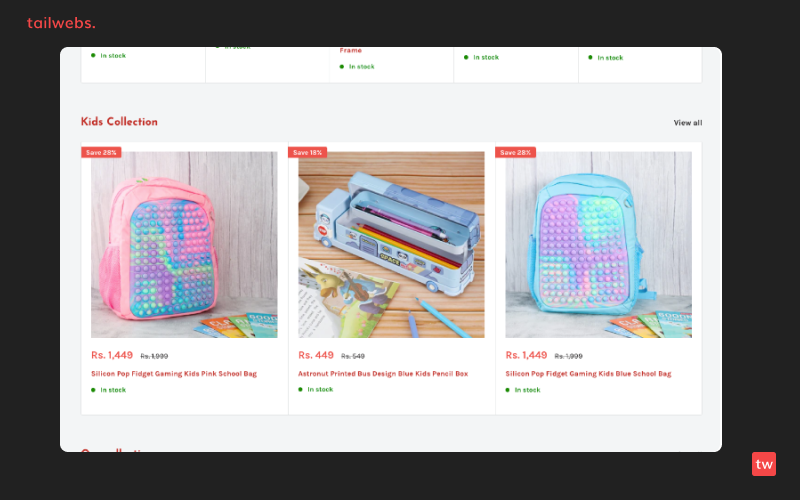Click In stock indicator under pink bag
The width and height of the screenshot is (800, 500).
coord(108,390)
